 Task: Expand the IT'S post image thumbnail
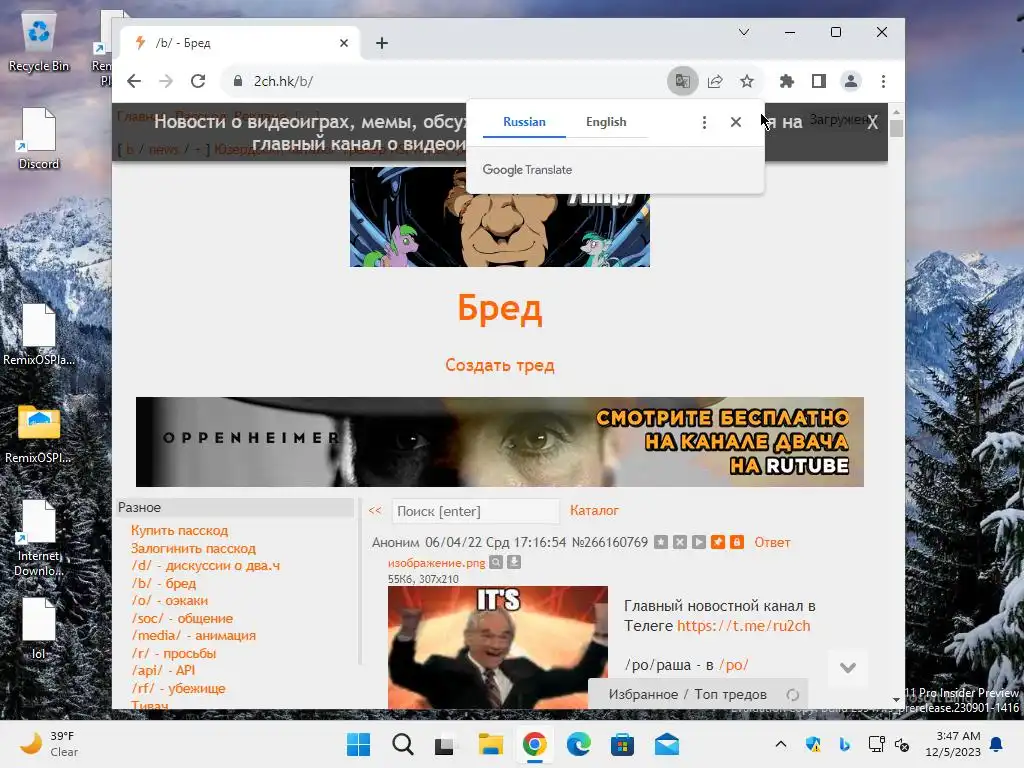pos(498,647)
